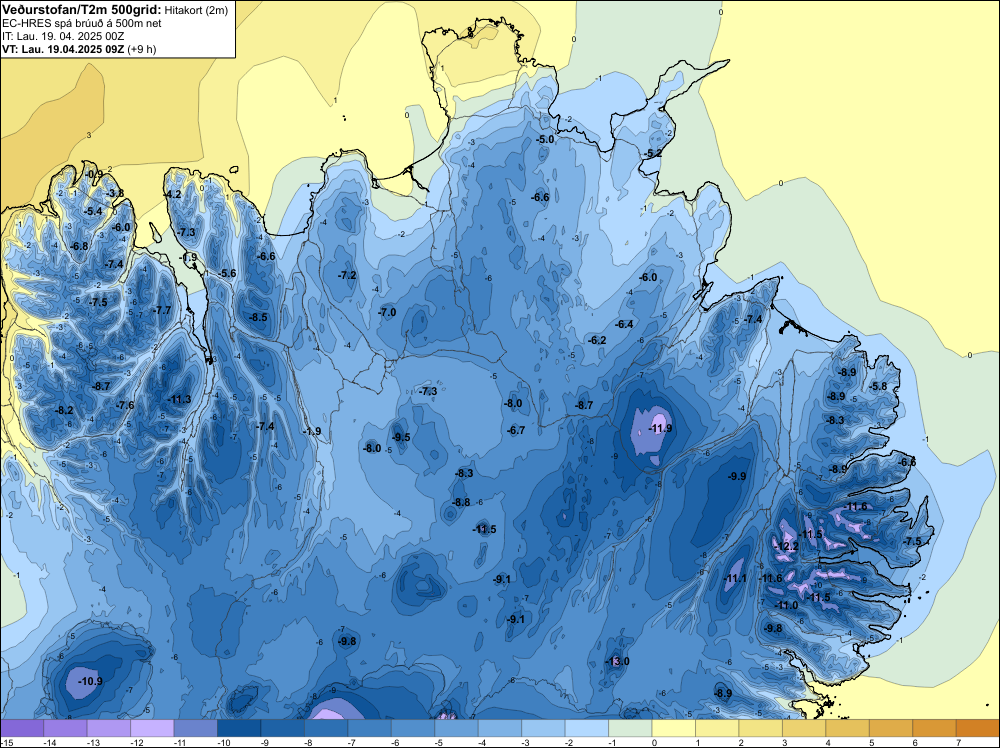The image size is (1000, 748).
Task: Click the title 'Veðurstofan/T2m 500grid: Hitakort (2m)'
Action: [115, 9]
